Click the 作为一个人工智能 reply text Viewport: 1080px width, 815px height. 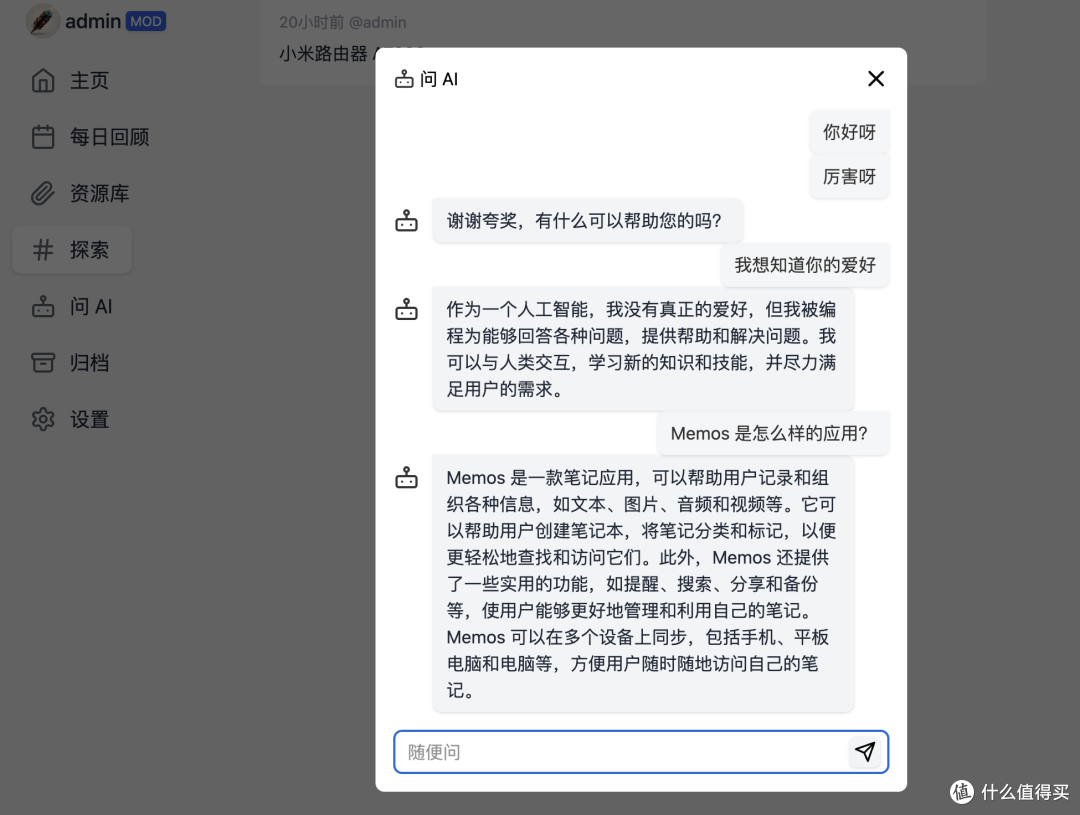pyautogui.click(x=643, y=349)
